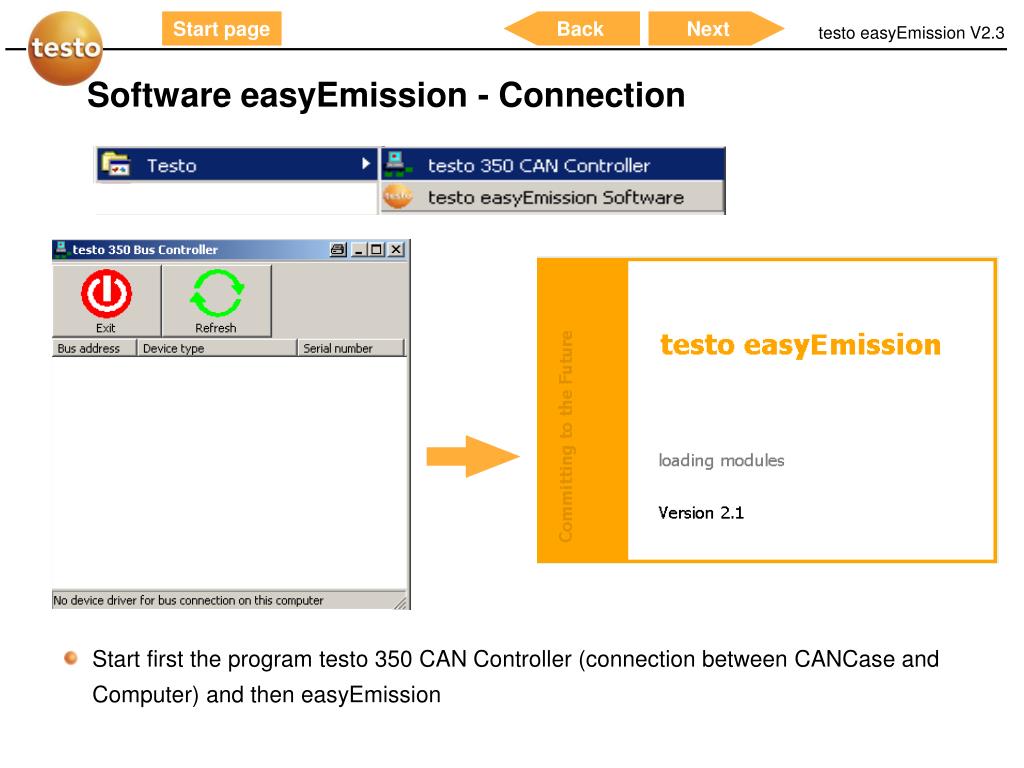Image resolution: width=1024 pixels, height=768 pixels.
Task: Sort by the Serial number column header
Action: [351, 348]
